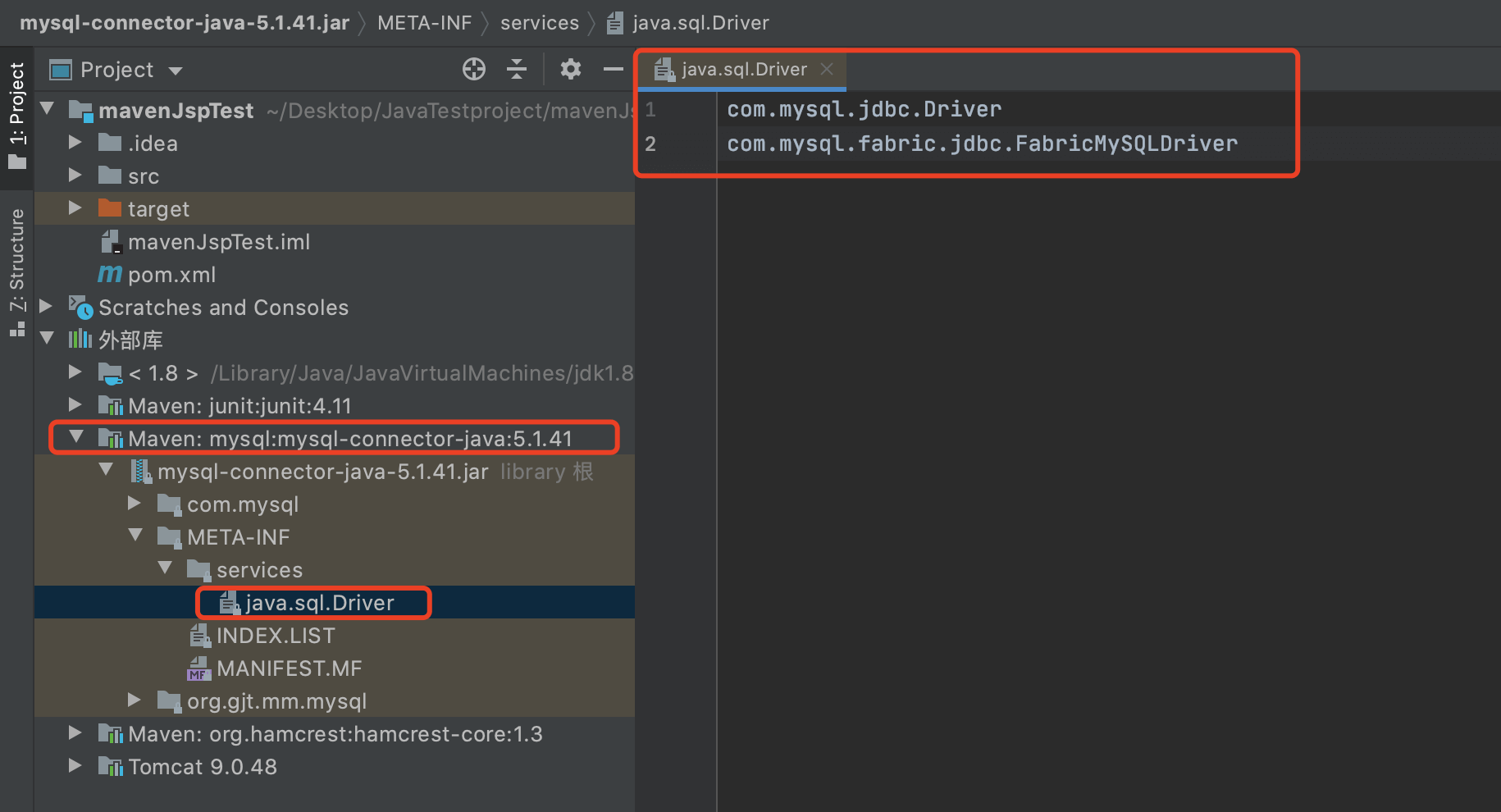The height and width of the screenshot is (812, 1501).
Task: Expand the org.gjt.mm.mysql package
Action: 135,700
